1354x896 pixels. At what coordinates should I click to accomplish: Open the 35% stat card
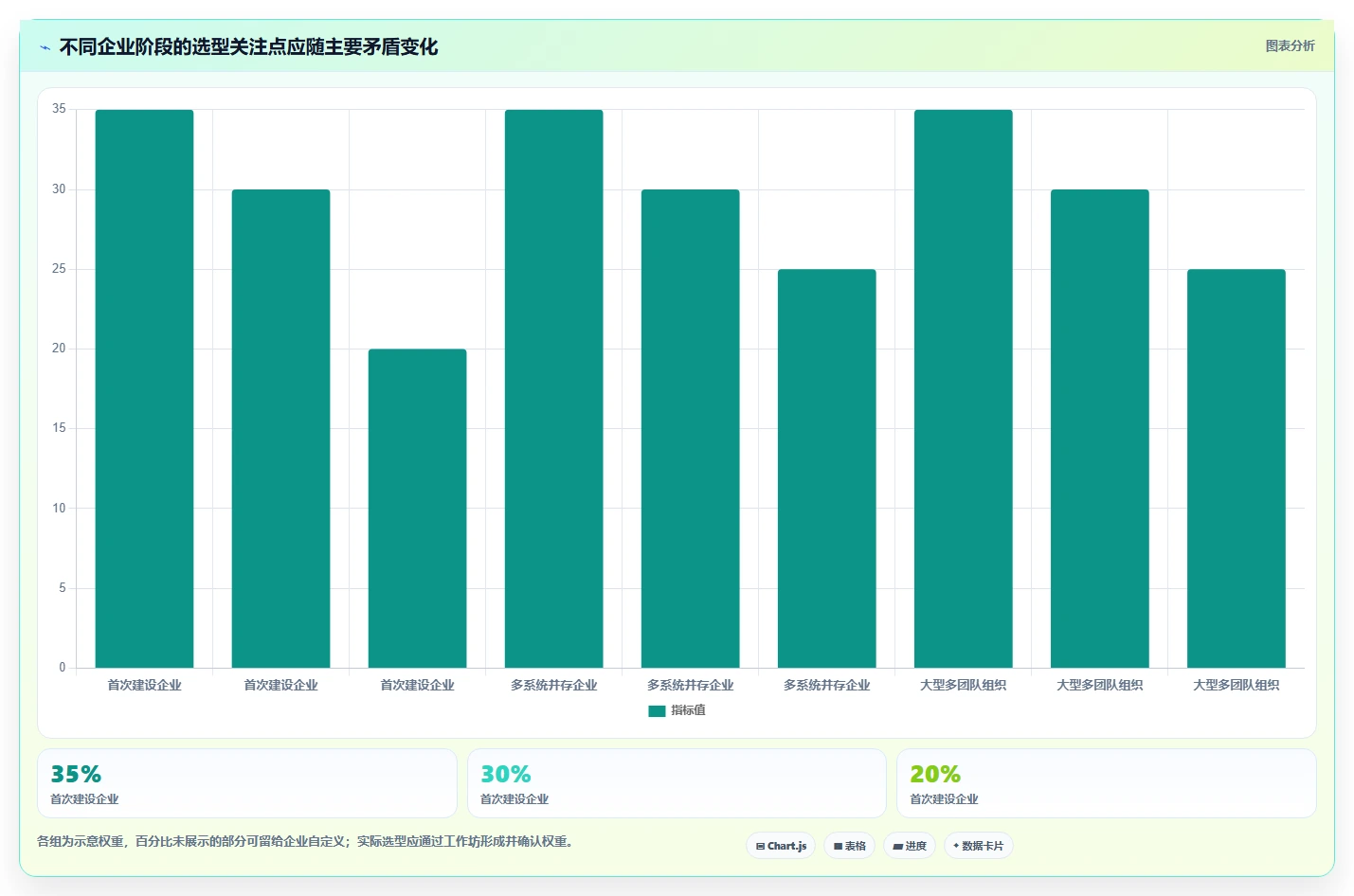click(246, 783)
